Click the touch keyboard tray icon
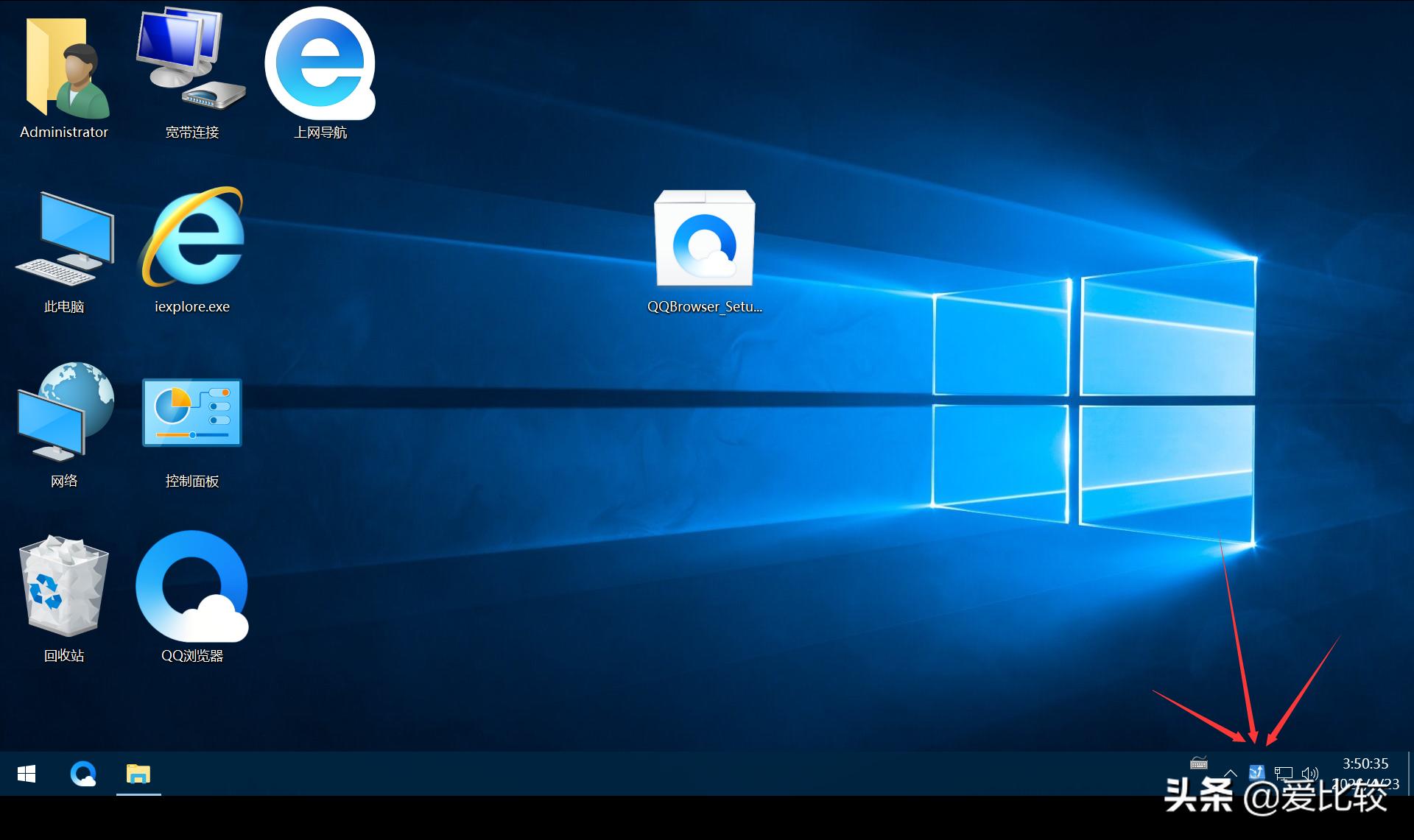Viewport: 1414px width, 840px height. [x=1199, y=763]
